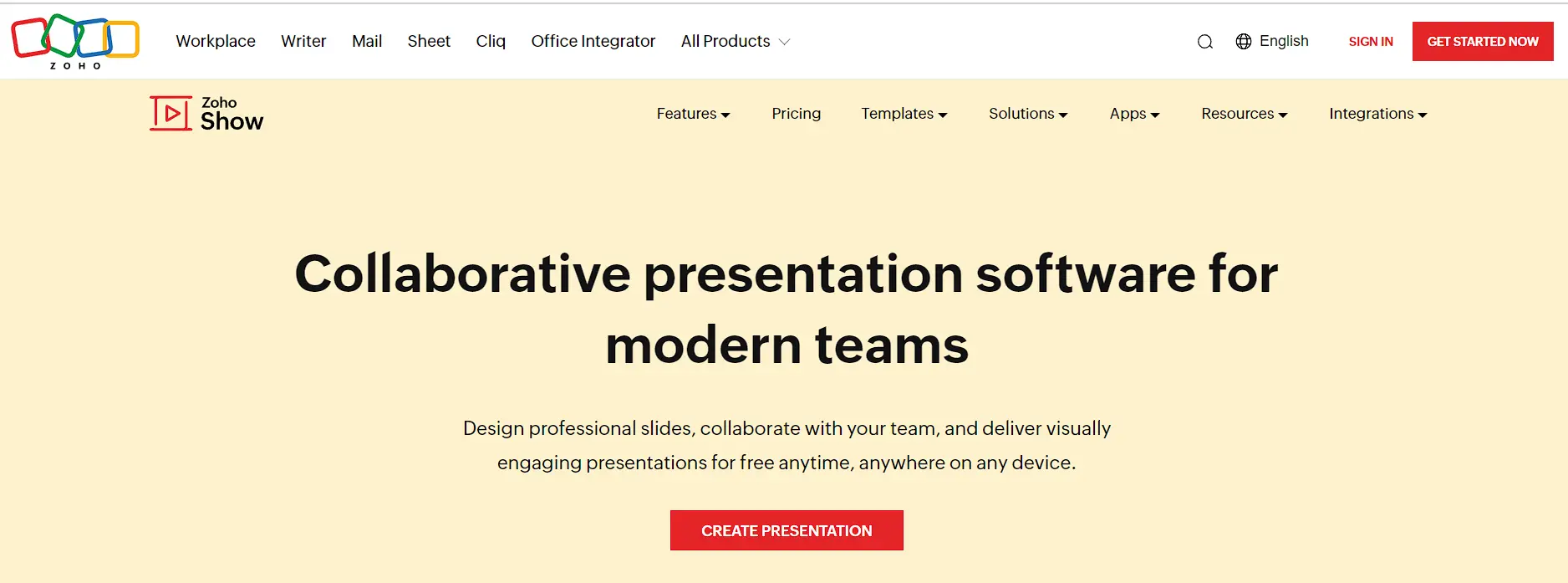Open the Integrations dropdown
Image resolution: width=1568 pixels, height=583 pixels.
1378,114
